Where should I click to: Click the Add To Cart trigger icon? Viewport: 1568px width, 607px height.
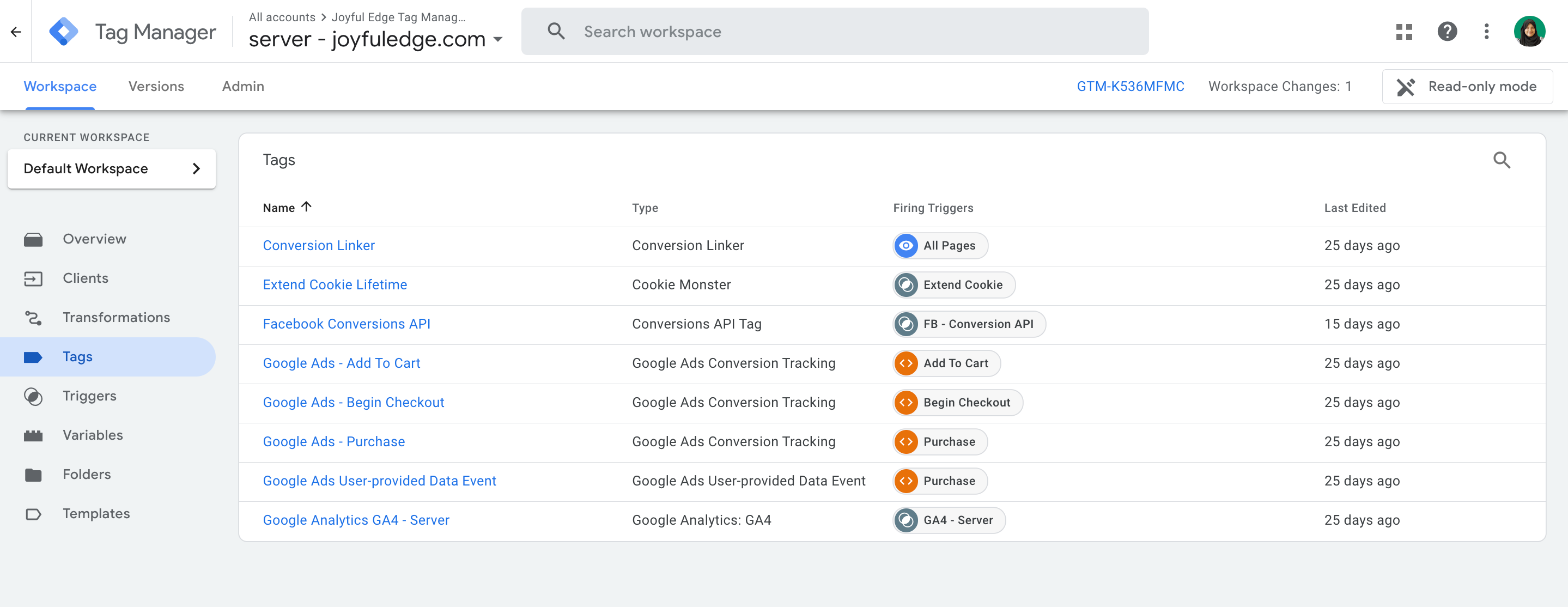click(905, 363)
